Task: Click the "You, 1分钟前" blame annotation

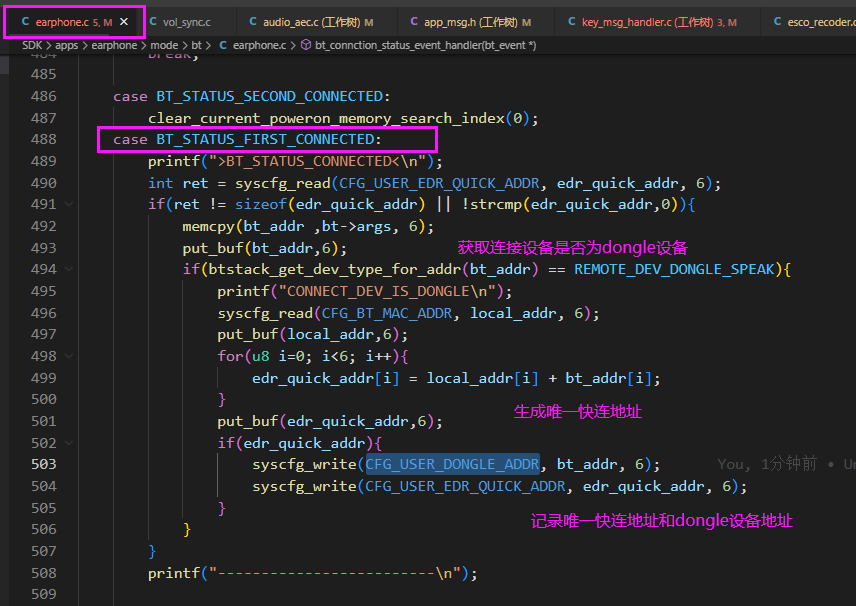Action: [x=767, y=464]
